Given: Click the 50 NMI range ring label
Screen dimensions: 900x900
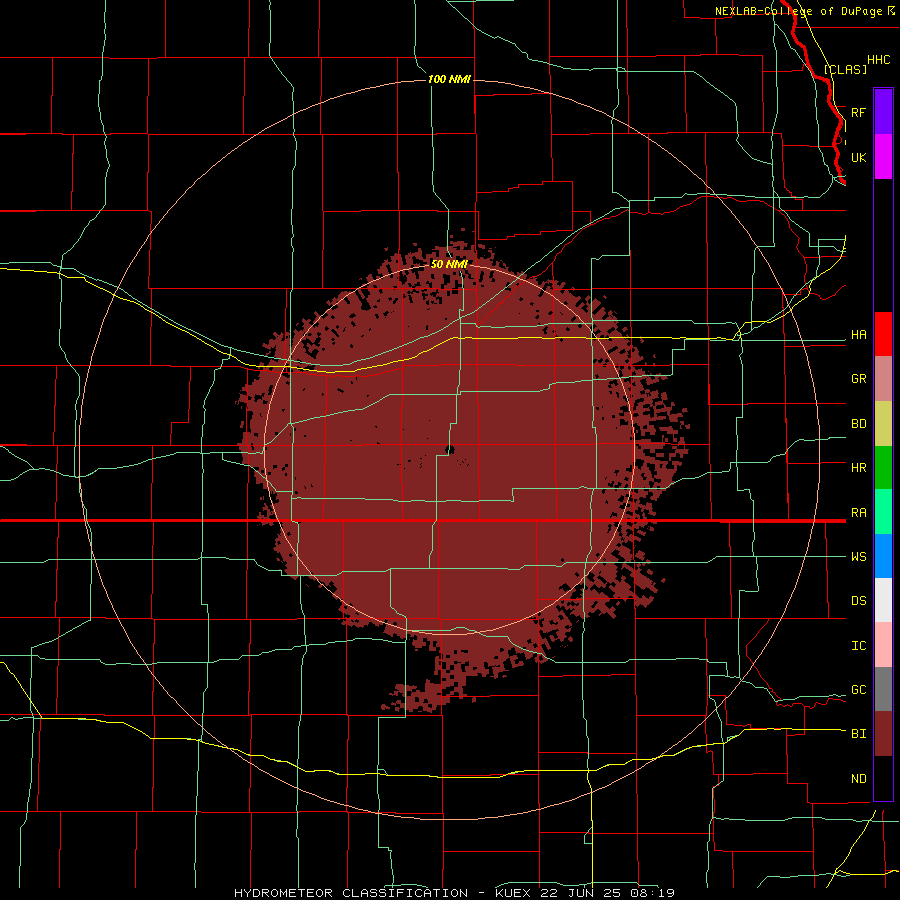Looking at the screenshot, I should click(x=449, y=264).
